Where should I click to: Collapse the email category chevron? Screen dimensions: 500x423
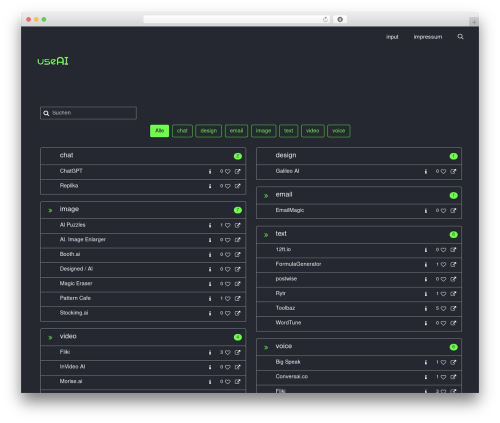(266, 196)
